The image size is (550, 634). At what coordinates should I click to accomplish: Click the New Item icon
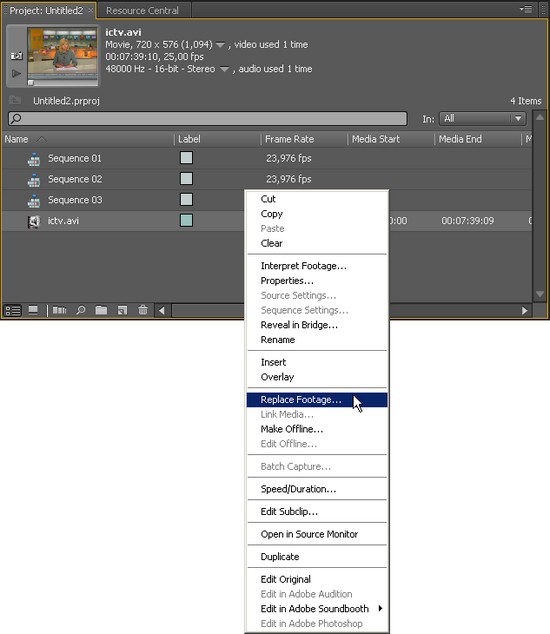[122, 311]
